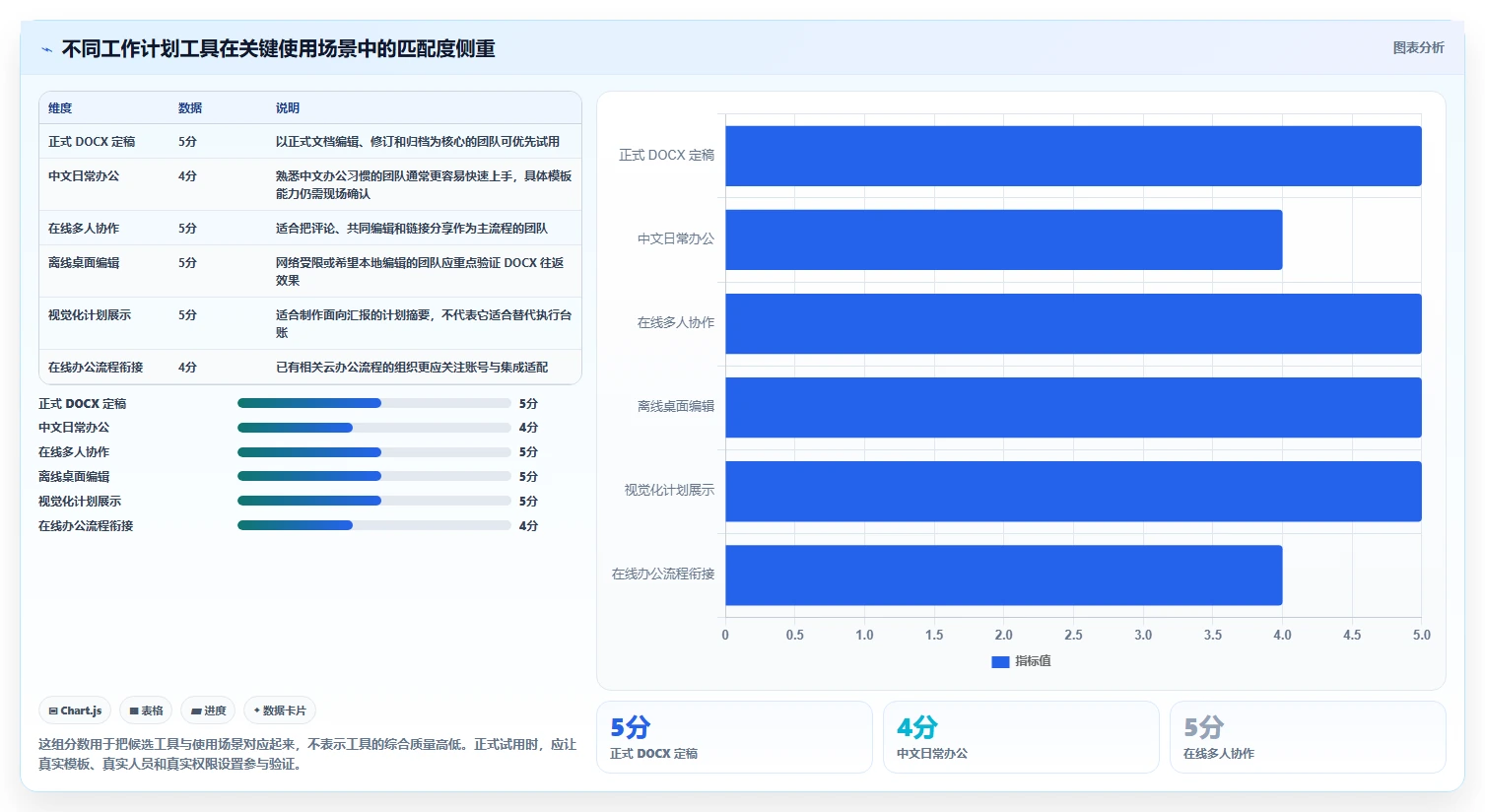
Task: Click the 正式 DOCX 定稿 chart axis label
Action: [x=666, y=156]
